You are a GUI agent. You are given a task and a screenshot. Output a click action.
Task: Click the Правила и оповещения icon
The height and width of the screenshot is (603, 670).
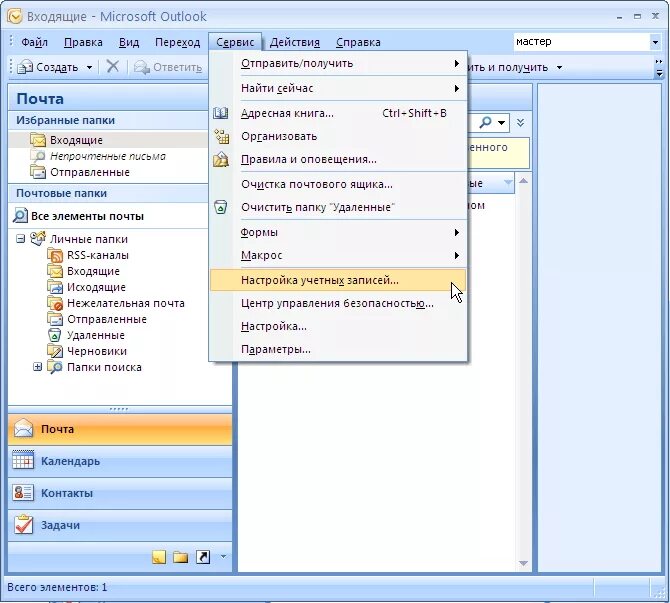(220, 159)
